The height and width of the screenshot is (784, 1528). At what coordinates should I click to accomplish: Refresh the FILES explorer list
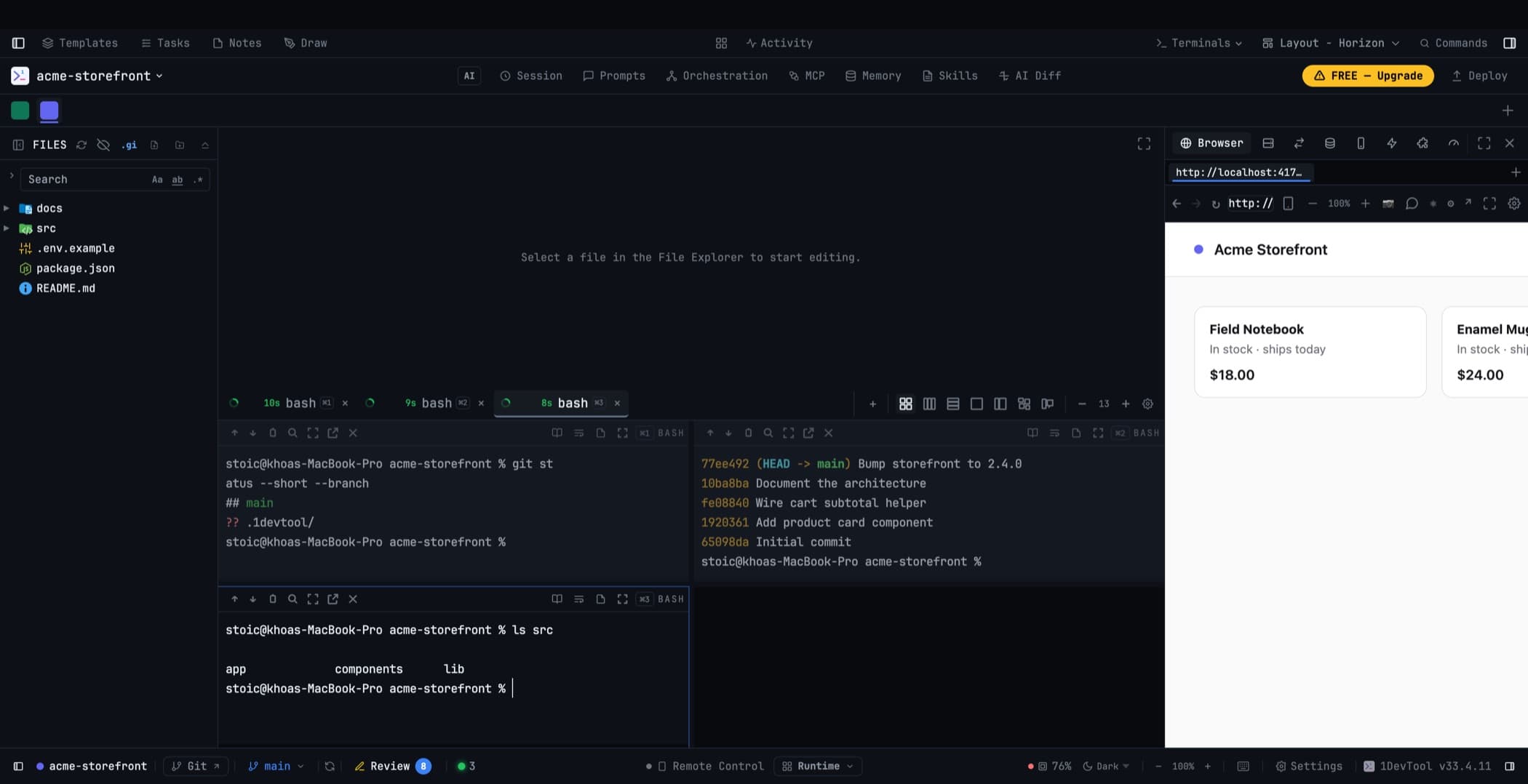click(x=81, y=145)
